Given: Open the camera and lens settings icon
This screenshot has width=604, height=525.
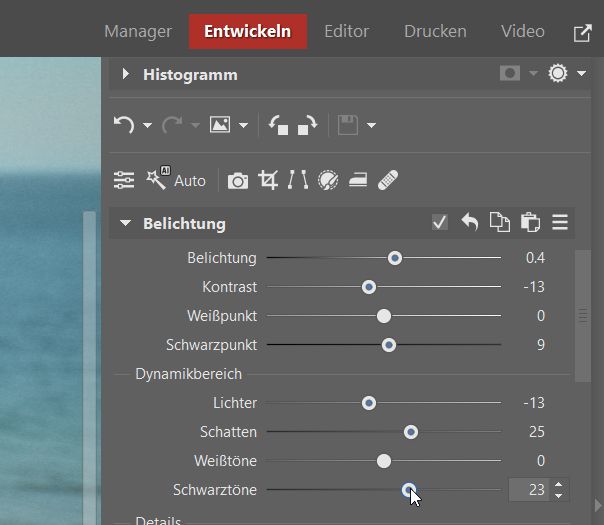Looking at the screenshot, I should click(238, 180).
